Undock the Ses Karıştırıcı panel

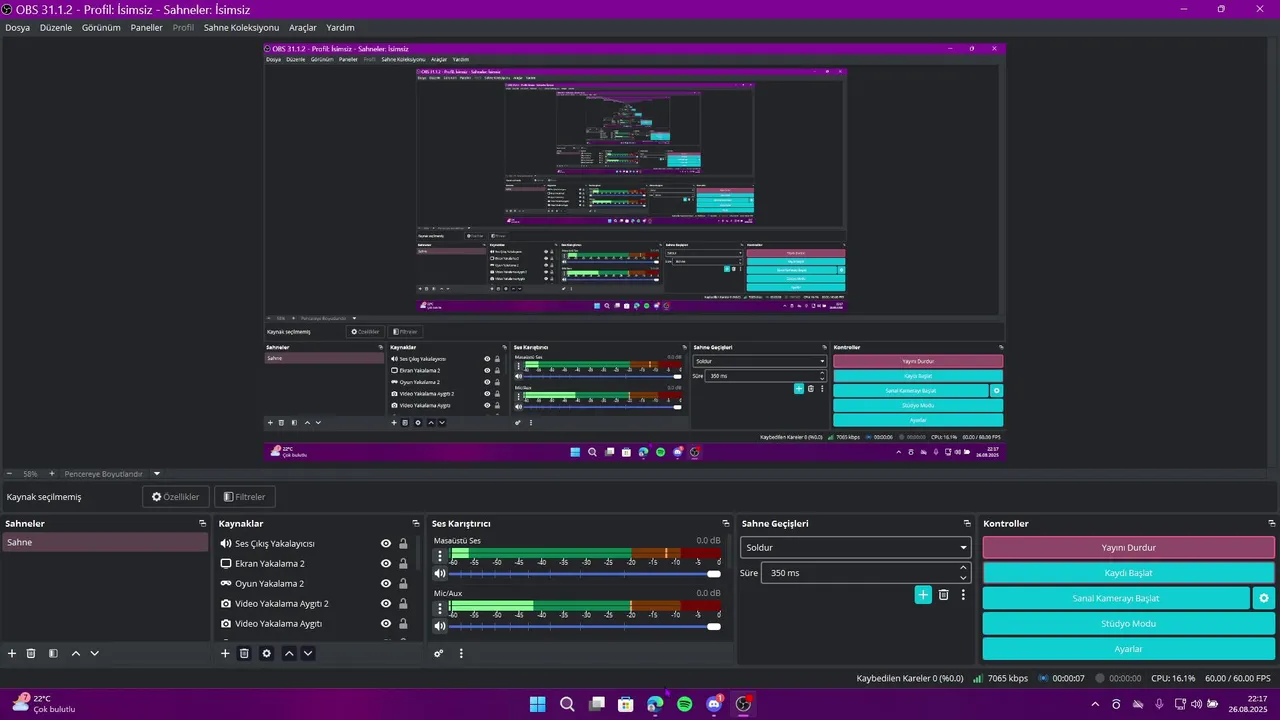coord(726,523)
